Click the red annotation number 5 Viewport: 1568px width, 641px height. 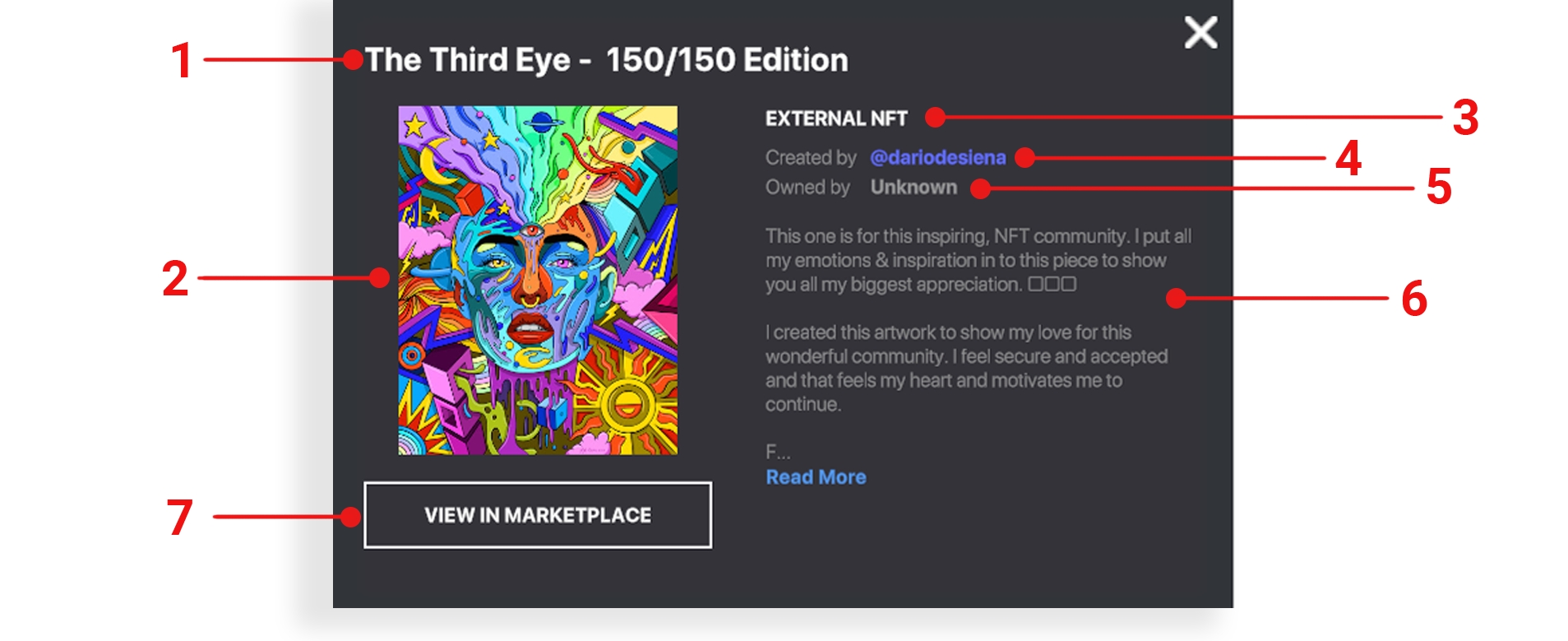(1439, 187)
